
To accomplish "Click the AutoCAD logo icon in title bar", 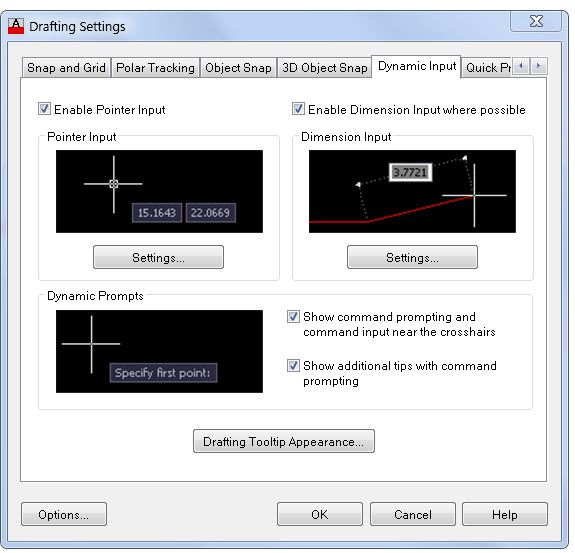I will coord(16,26).
